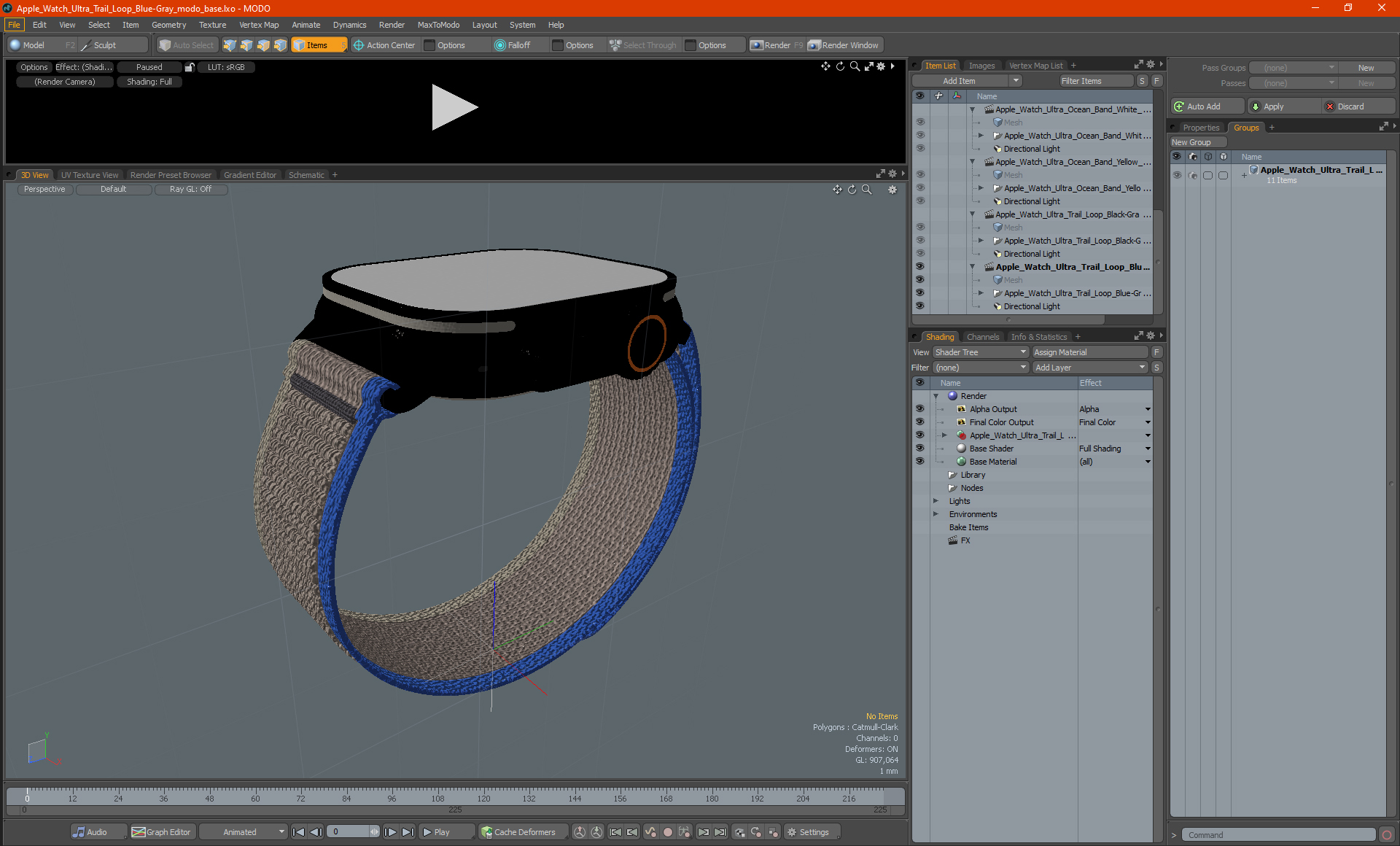Screen dimensions: 1400x846
Task: Open Render Window
Action: pos(844,45)
